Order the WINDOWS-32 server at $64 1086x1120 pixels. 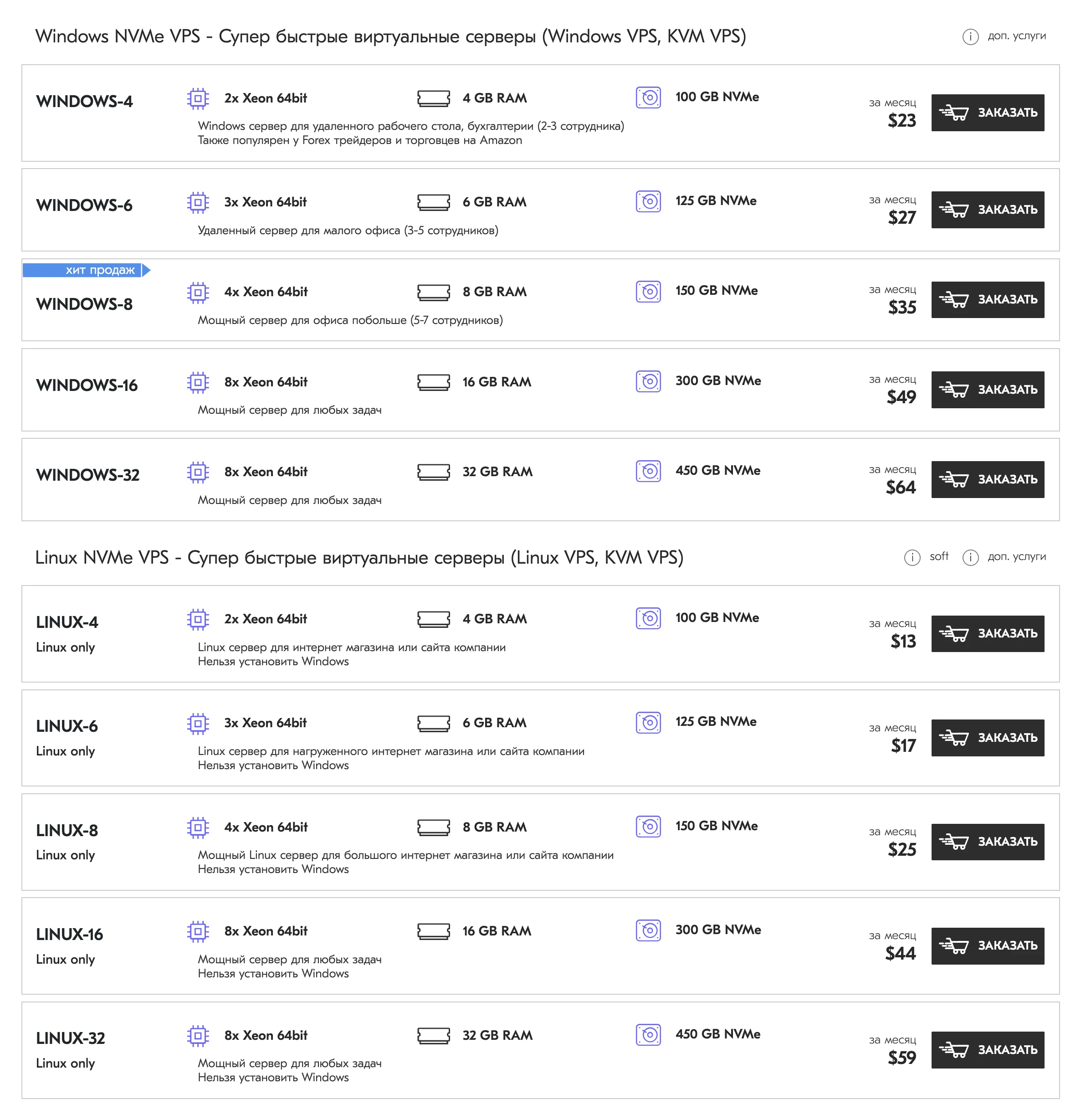pyautogui.click(x=987, y=479)
